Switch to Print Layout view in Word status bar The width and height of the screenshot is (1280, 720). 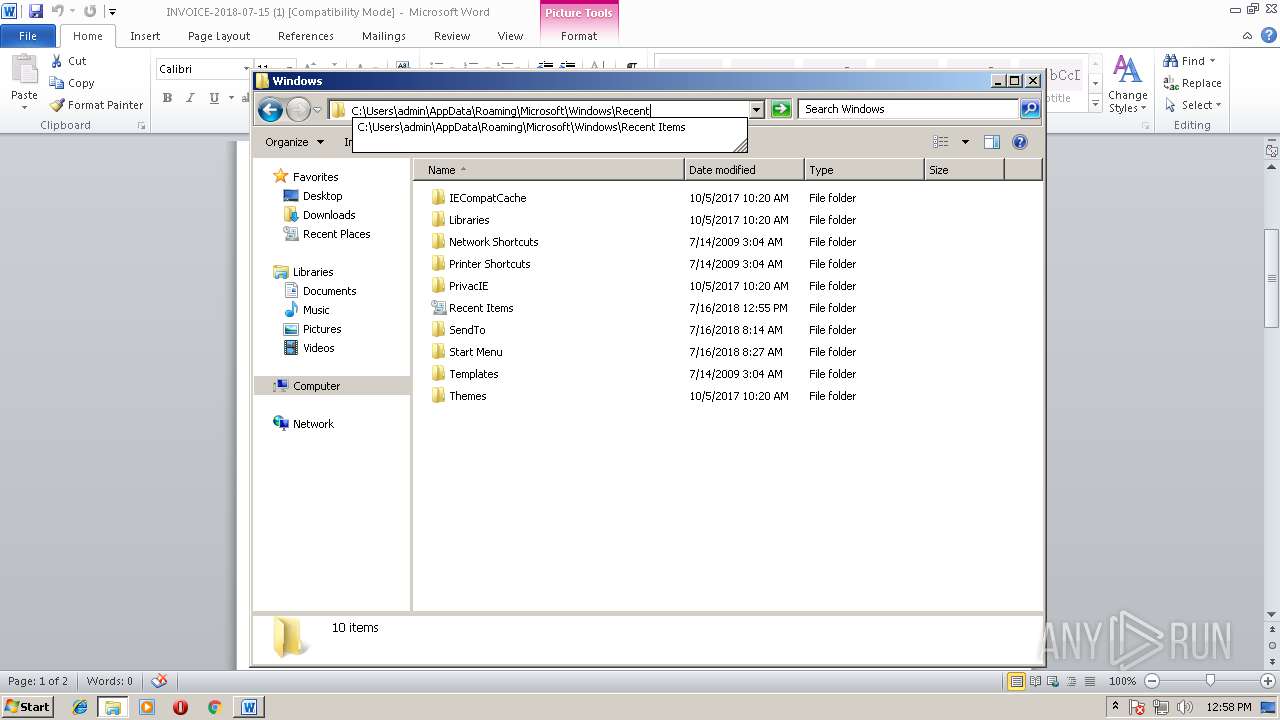(x=1016, y=681)
